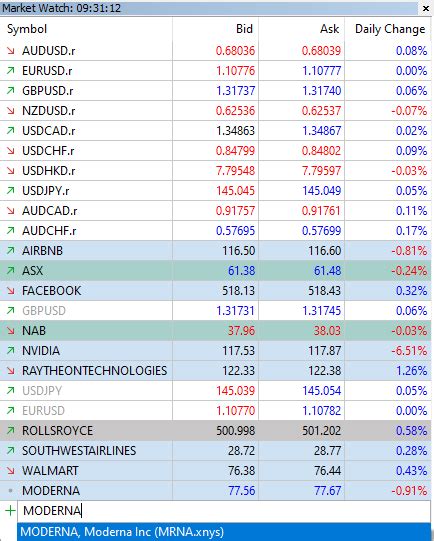The image size is (434, 541).
Task: Click the up arrow beside NVIDIA
Action: tap(11, 351)
